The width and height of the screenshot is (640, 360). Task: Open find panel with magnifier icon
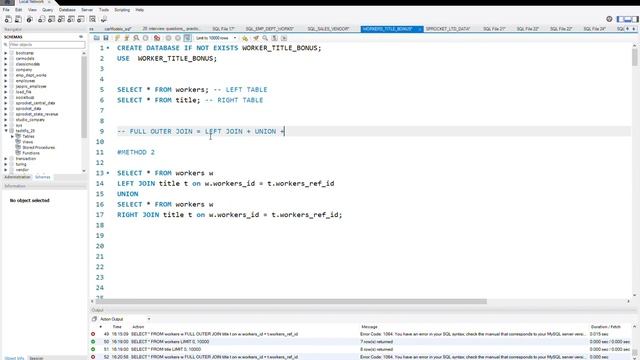(265, 38)
